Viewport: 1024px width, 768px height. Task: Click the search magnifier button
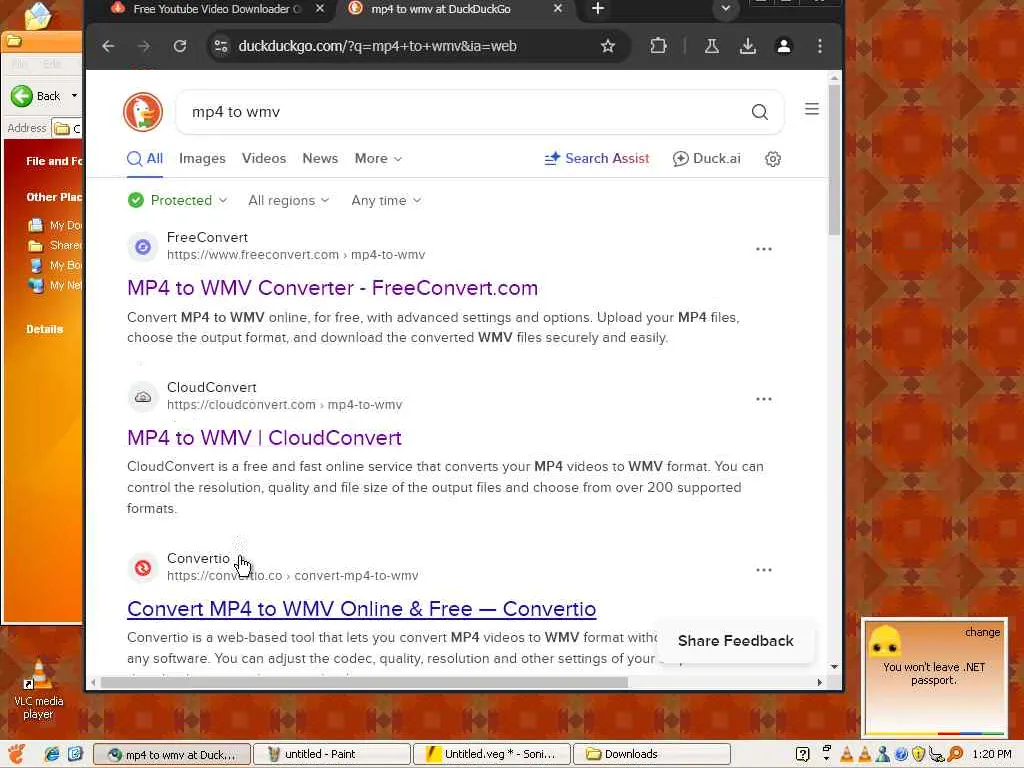tap(760, 112)
